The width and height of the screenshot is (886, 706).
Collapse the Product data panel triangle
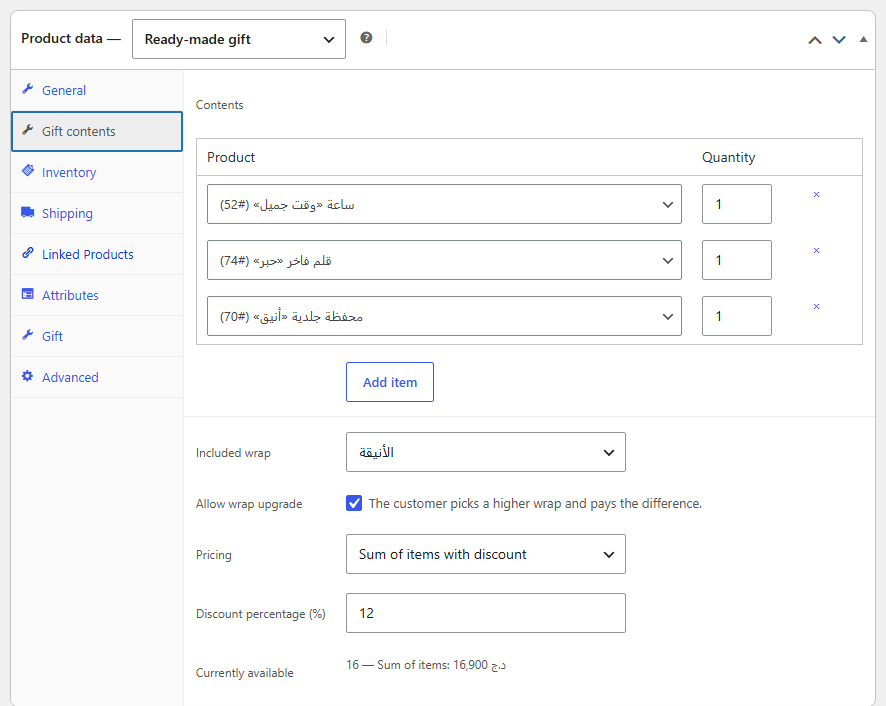tap(863, 40)
